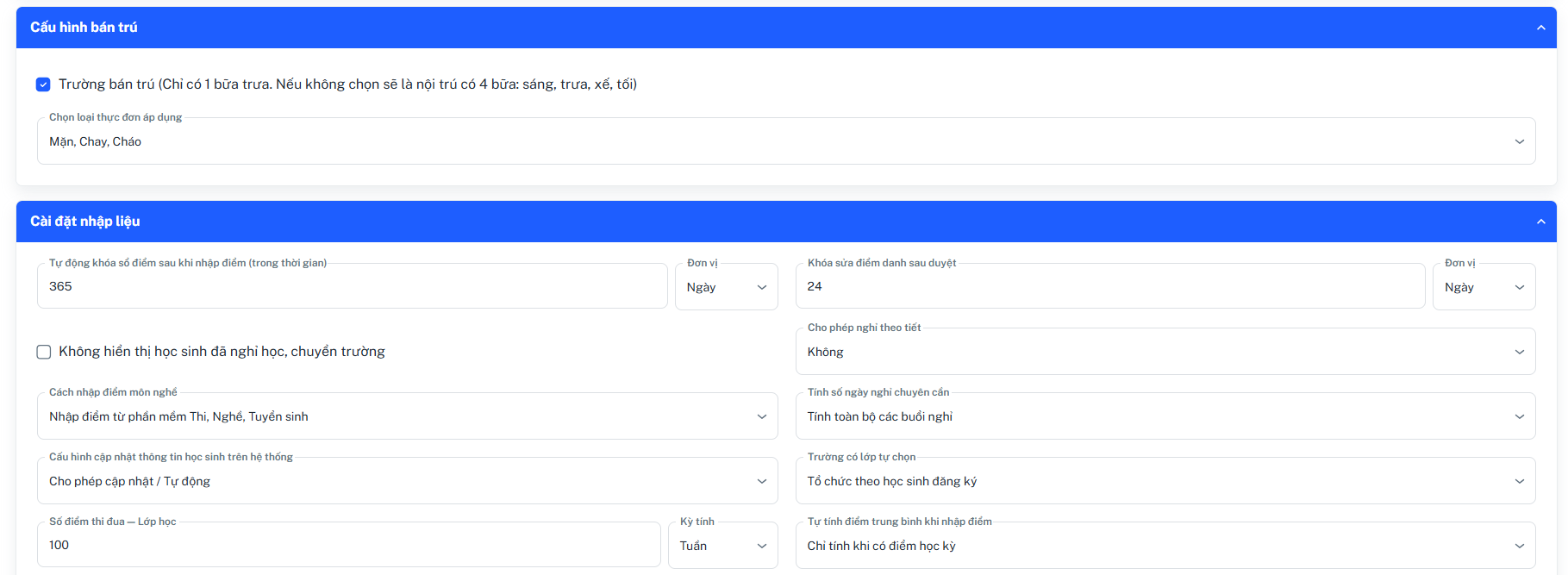Open the Cách nhập điểm môn nghề dropdown

tap(407, 416)
